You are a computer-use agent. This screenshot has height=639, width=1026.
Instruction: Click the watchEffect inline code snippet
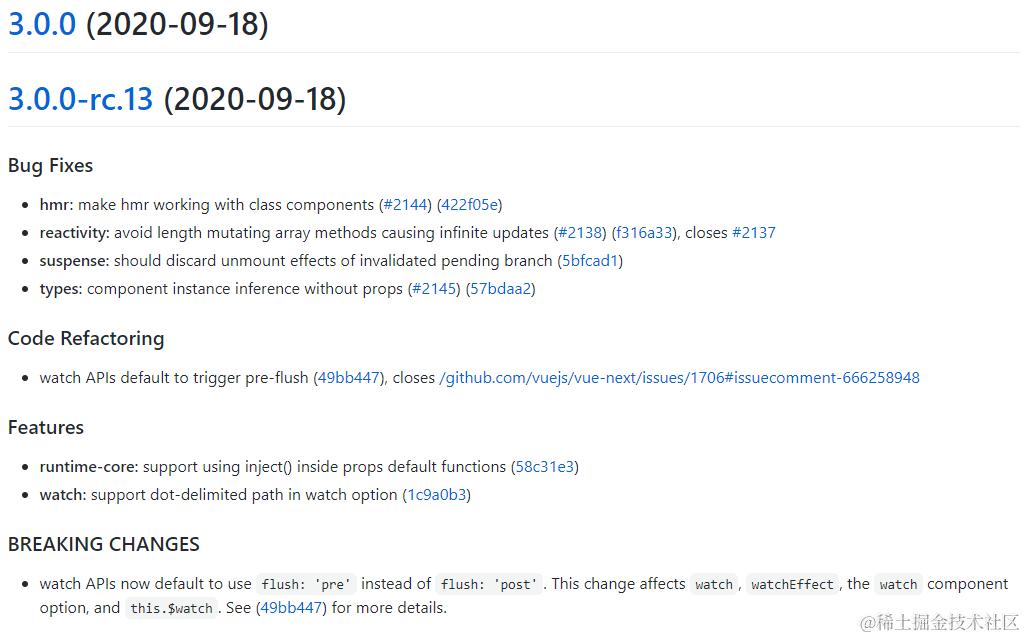click(x=792, y=584)
